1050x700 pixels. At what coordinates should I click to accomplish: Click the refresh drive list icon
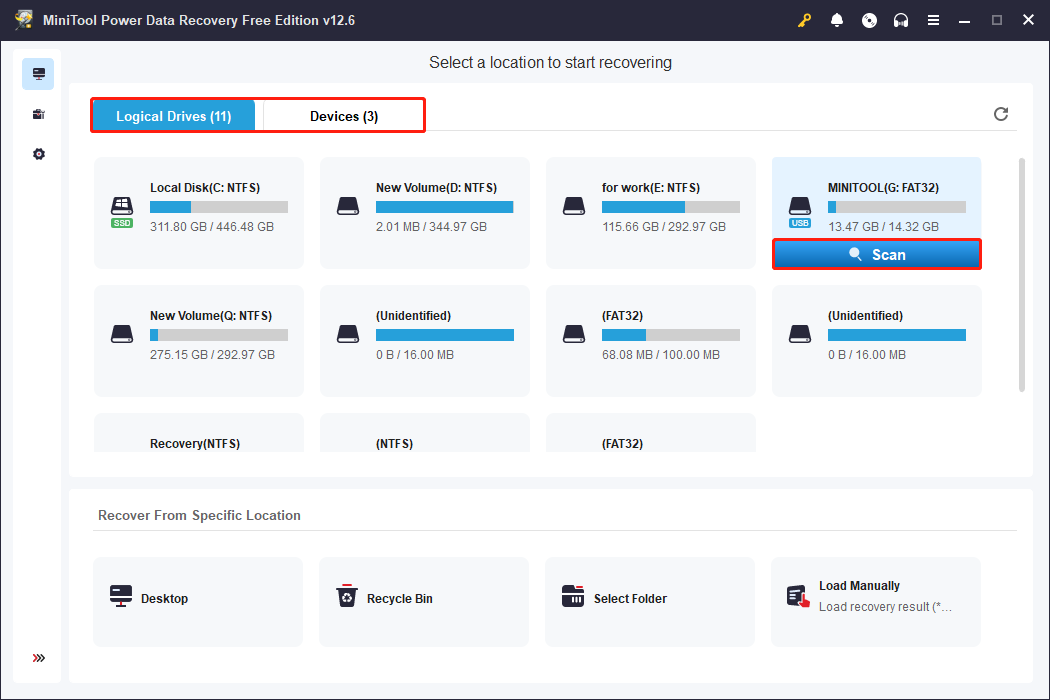[1000, 114]
